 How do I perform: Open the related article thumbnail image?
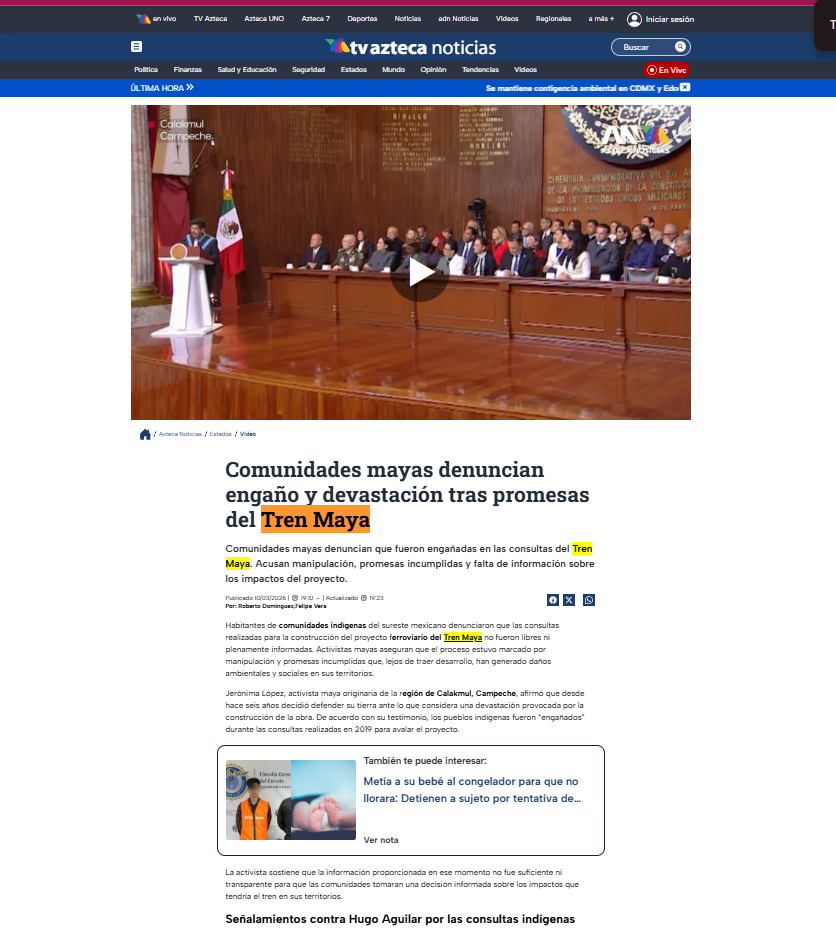291,800
